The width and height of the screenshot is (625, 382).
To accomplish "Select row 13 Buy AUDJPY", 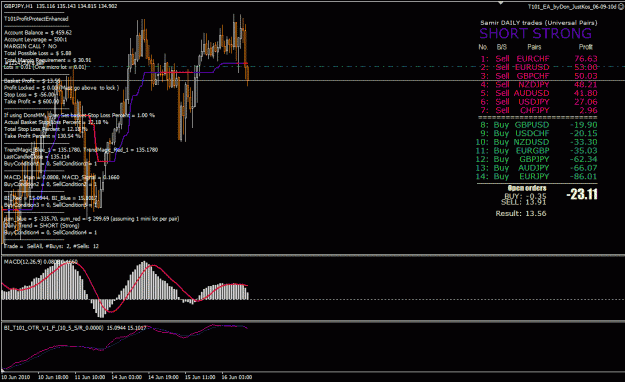I will [x=537, y=168].
